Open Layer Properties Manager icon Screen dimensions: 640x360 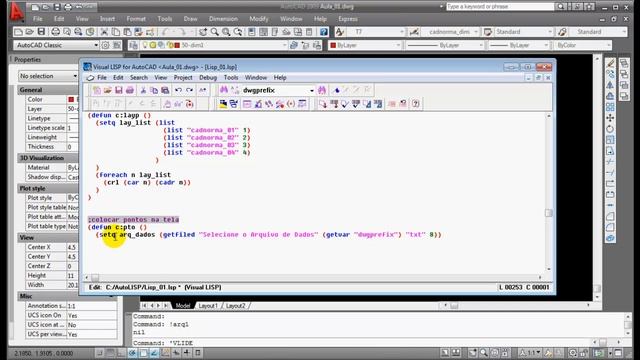tap(133, 45)
